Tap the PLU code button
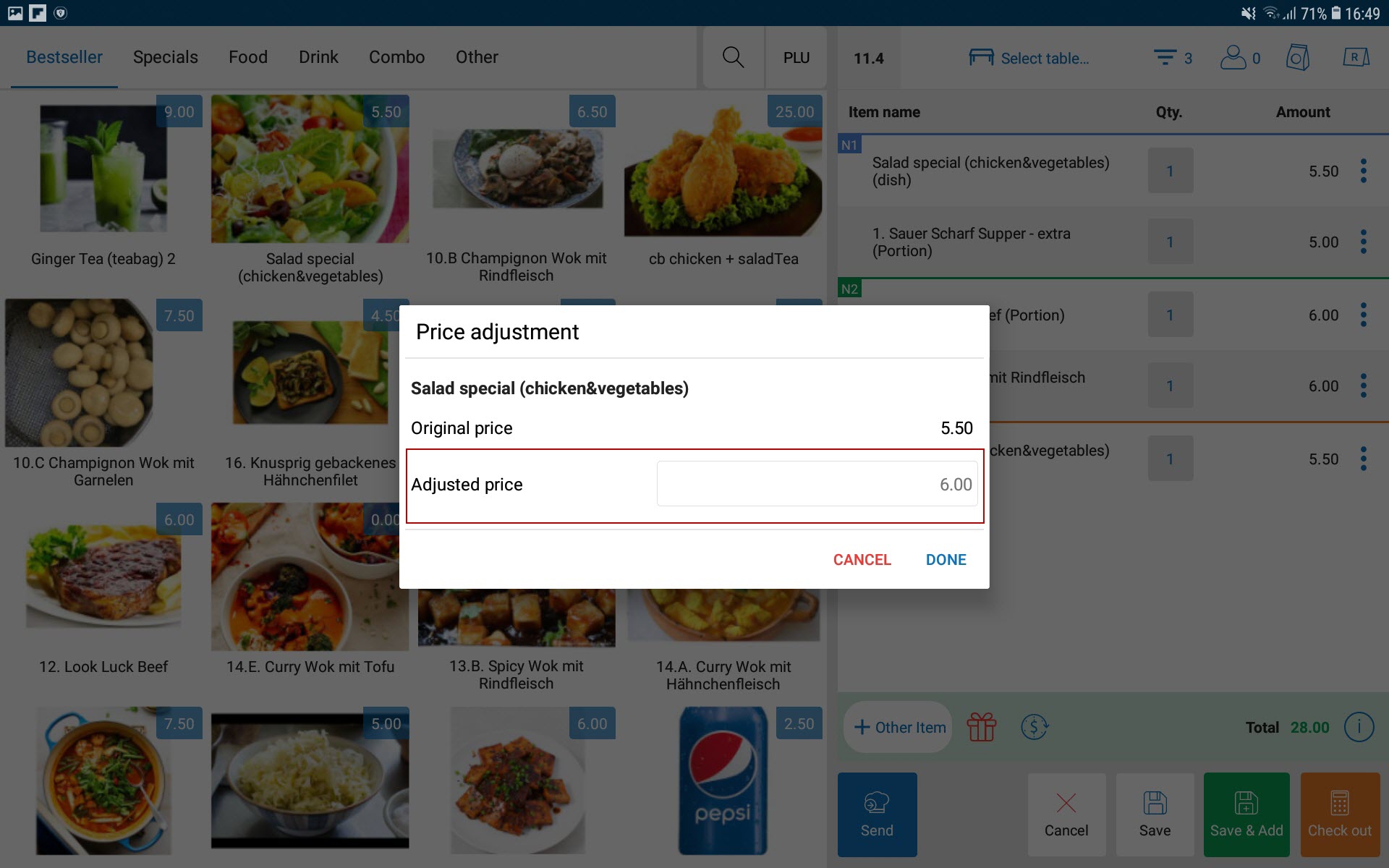The width and height of the screenshot is (1389, 868). coord(796,57)
